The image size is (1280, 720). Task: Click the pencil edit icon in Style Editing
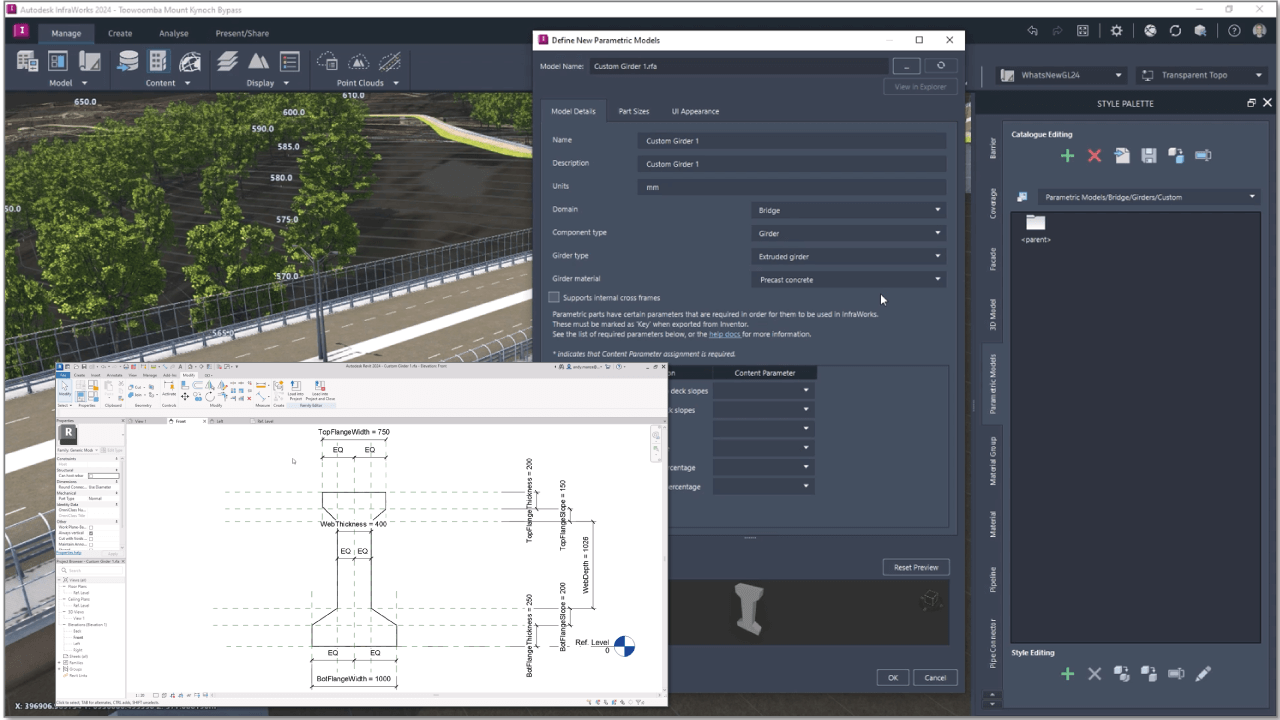[1203, 674]
